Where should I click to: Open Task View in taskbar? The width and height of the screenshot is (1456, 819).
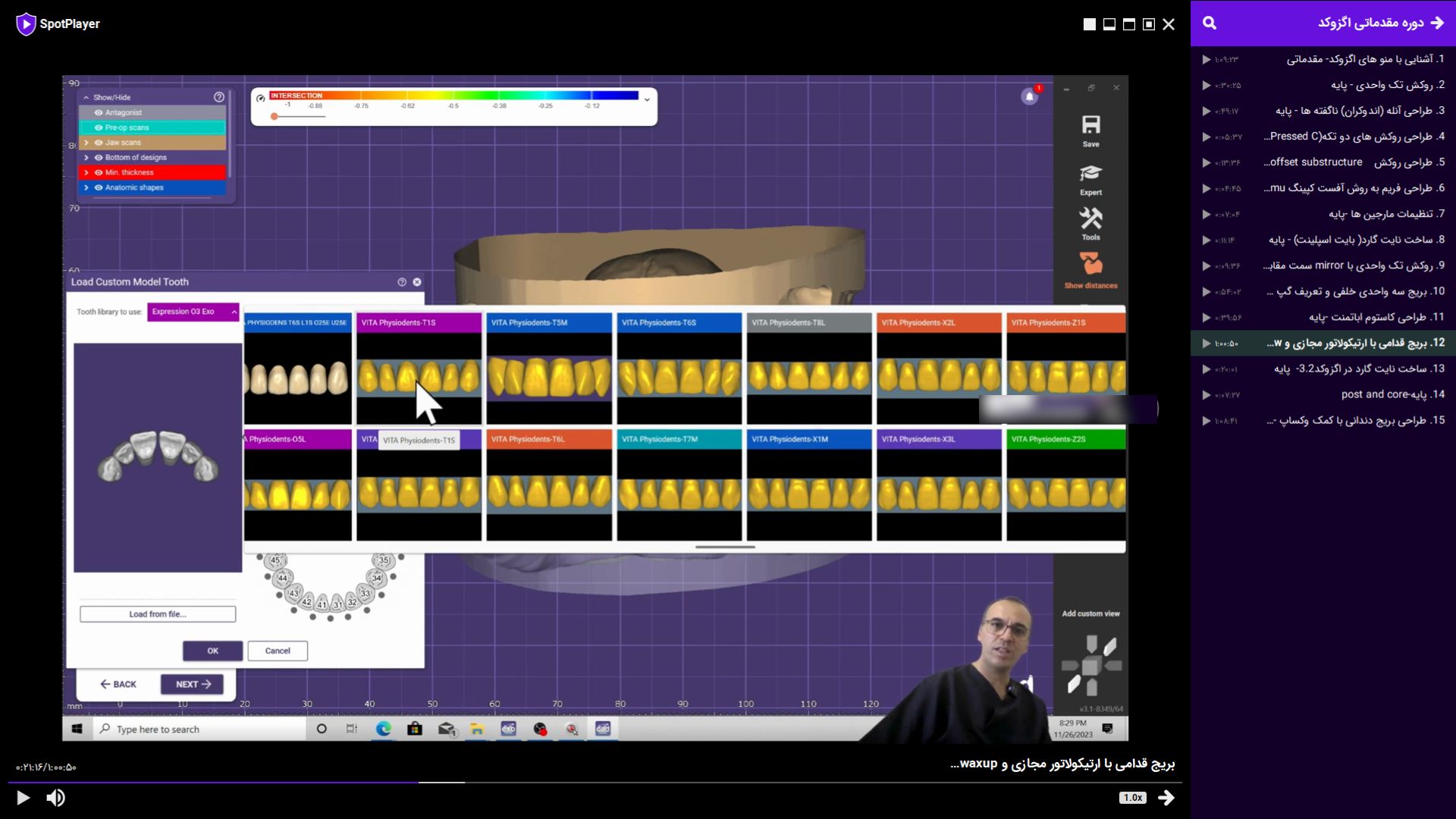pyautogui.click(x=352, y=729)
